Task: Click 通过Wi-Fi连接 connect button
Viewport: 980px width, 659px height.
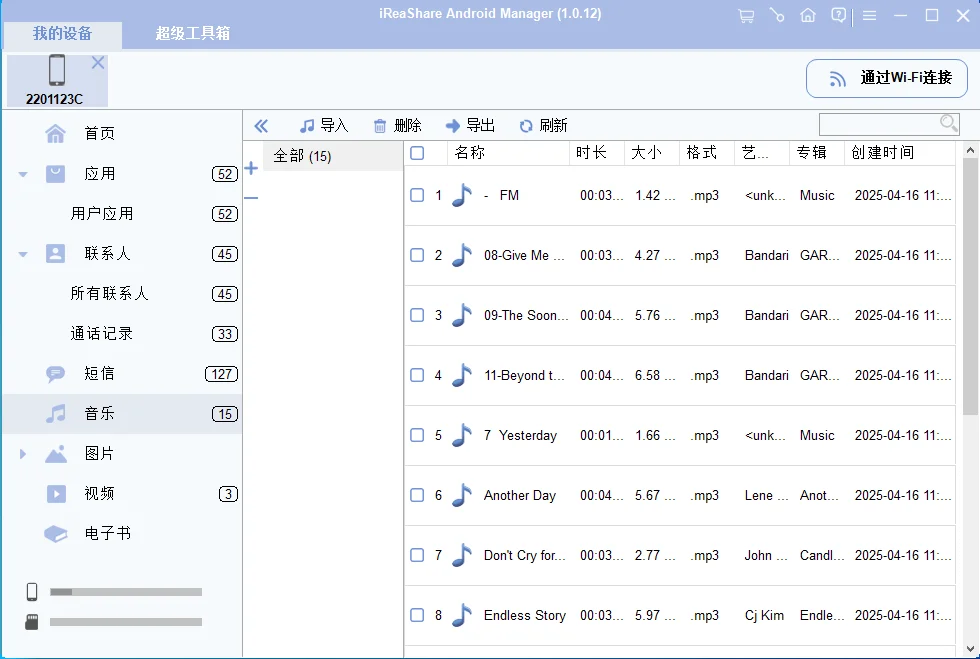Action: [x=887, y=78]
